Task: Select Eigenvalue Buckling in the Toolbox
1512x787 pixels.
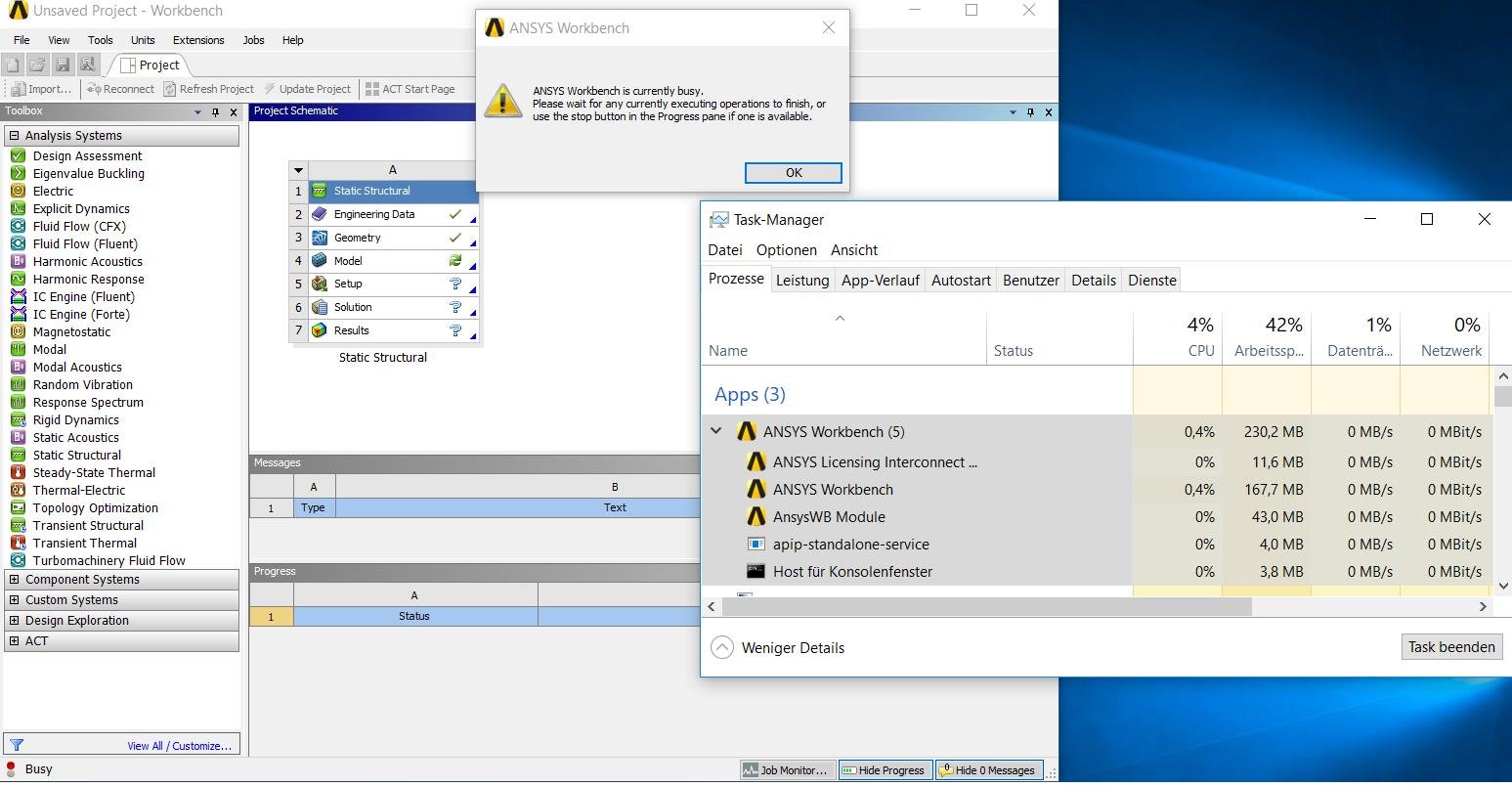Action: (x=88, y=174)
